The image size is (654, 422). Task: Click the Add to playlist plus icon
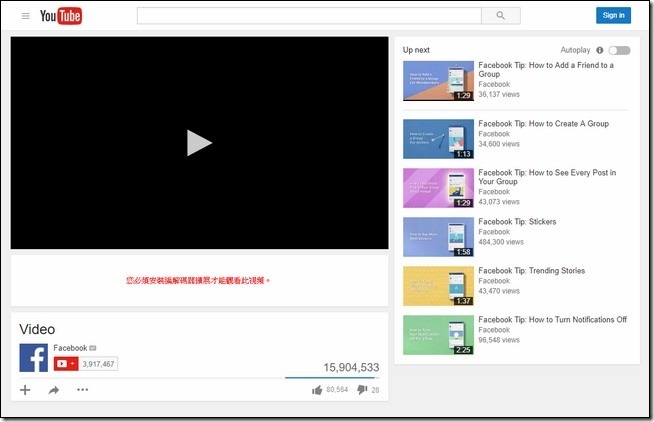(x=25, y=390)
